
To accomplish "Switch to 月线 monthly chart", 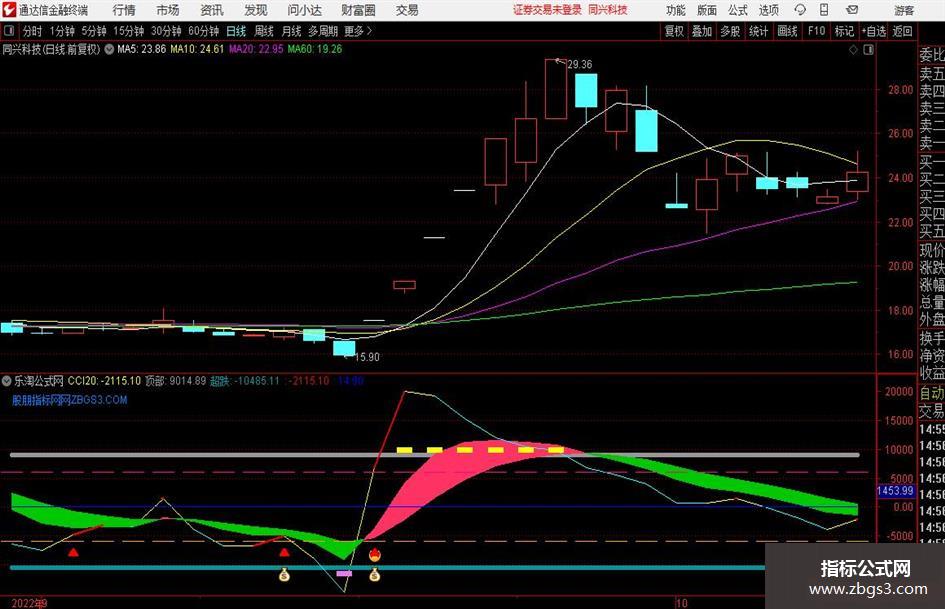I will (x=292, y=31).
